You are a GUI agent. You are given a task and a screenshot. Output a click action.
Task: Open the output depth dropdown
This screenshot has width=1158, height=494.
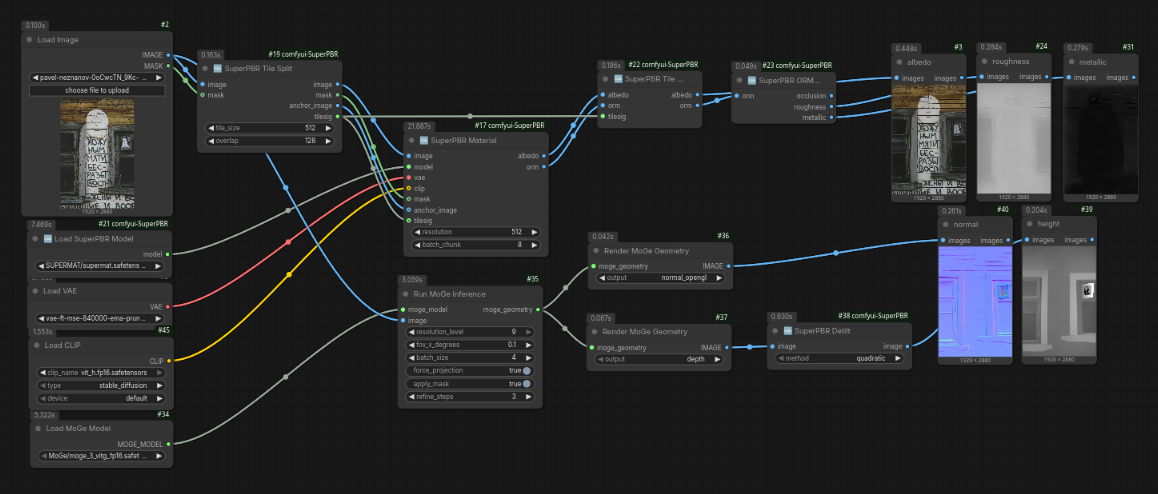point(659,359)
